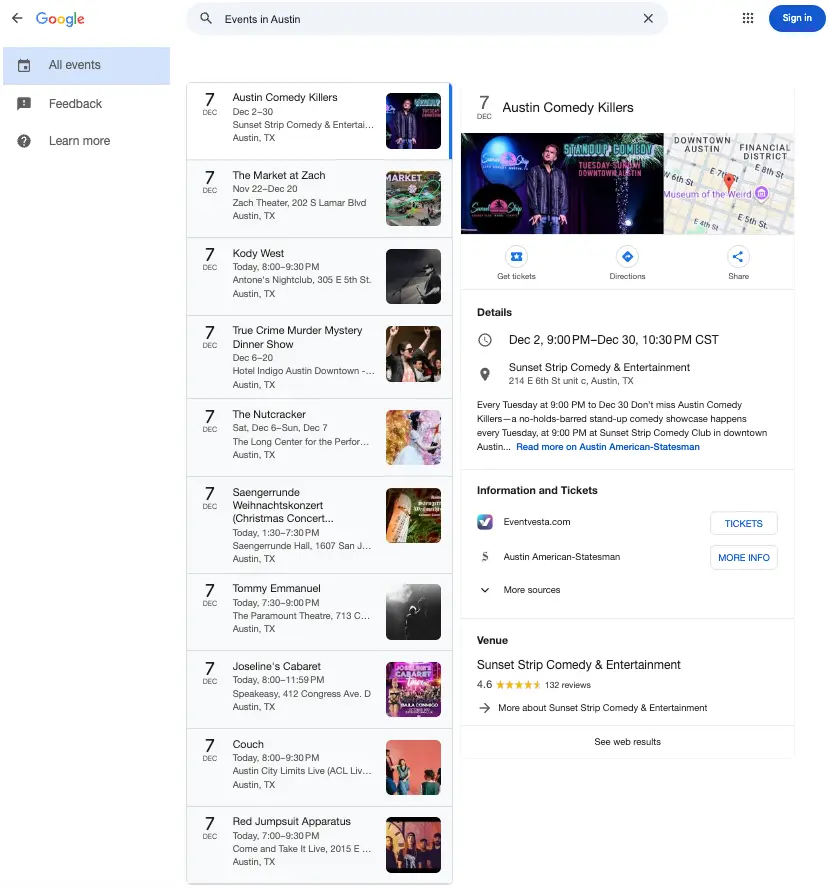Select Saengerrunde Weihnachtskonzert event
The width and height of the screenshot is (829, 889).
tap(319, 525)
